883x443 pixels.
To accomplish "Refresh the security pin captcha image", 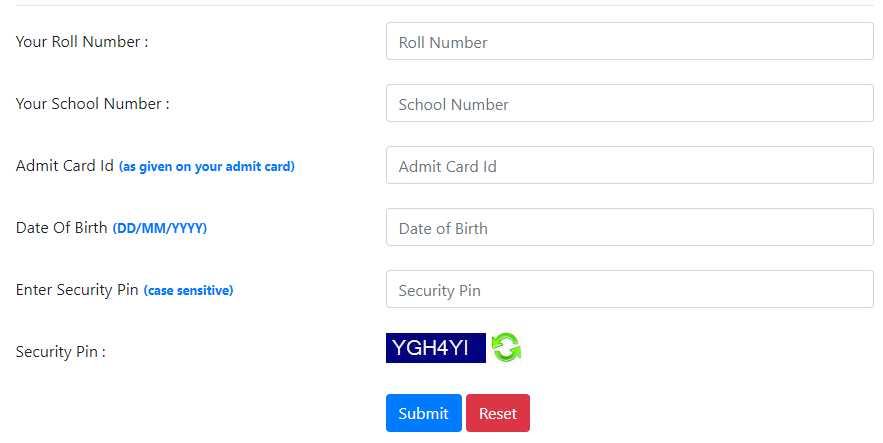I will (x=506, y=348).
